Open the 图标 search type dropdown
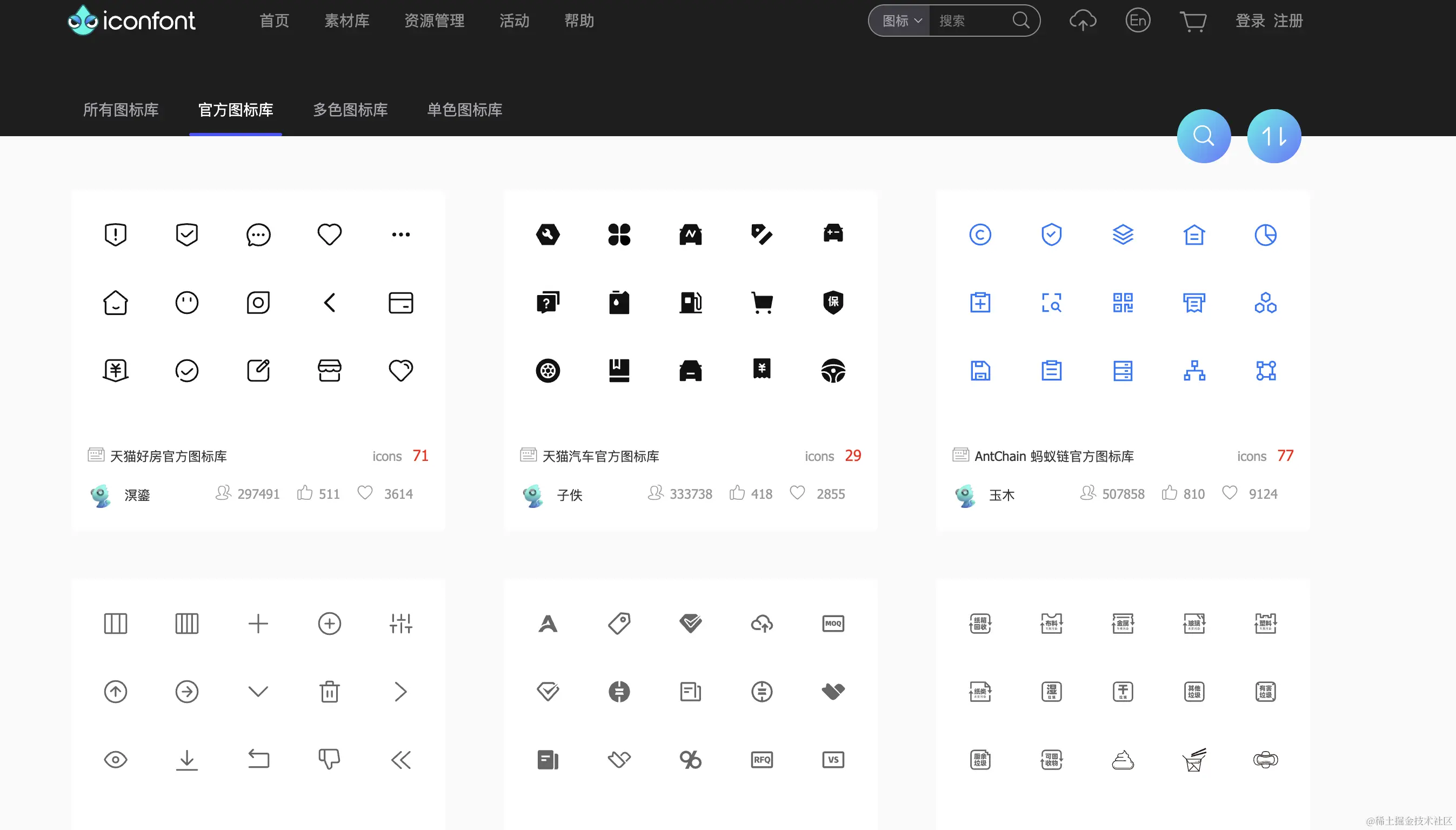Image resolution: width=1456 pixels, height=830 pixels. [901, 21]
